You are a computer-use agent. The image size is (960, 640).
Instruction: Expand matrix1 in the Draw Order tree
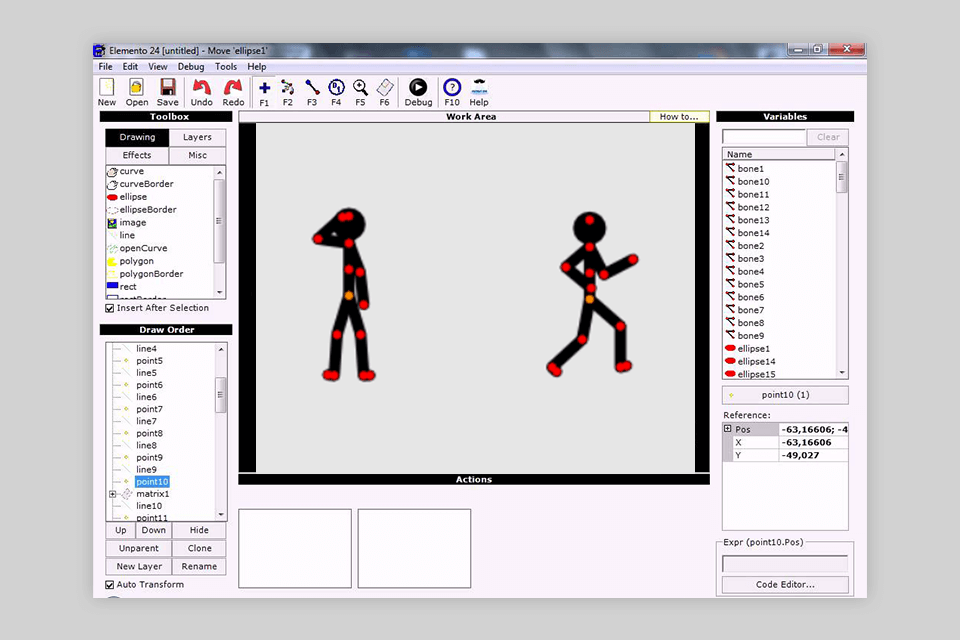click(x=110, y=493)
